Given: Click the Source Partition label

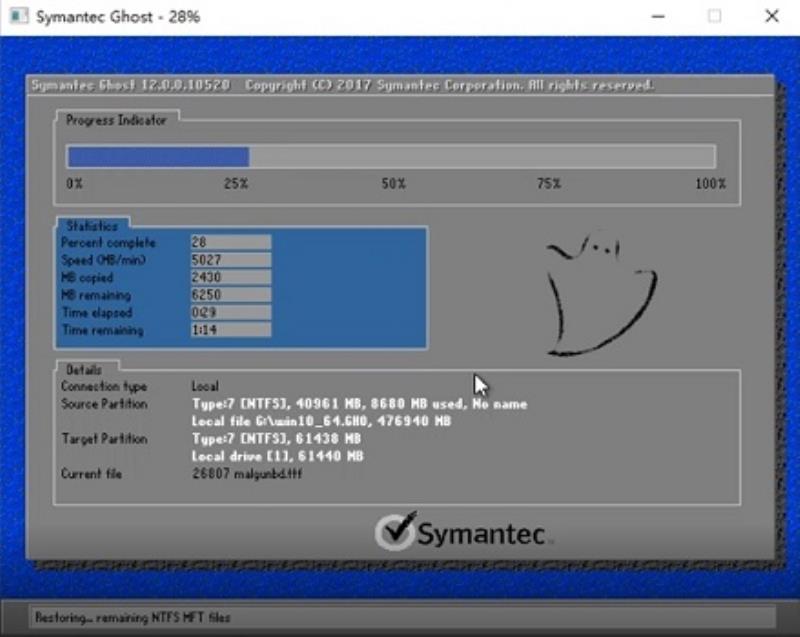Looking at the screenshot, I should click(104, 404).
